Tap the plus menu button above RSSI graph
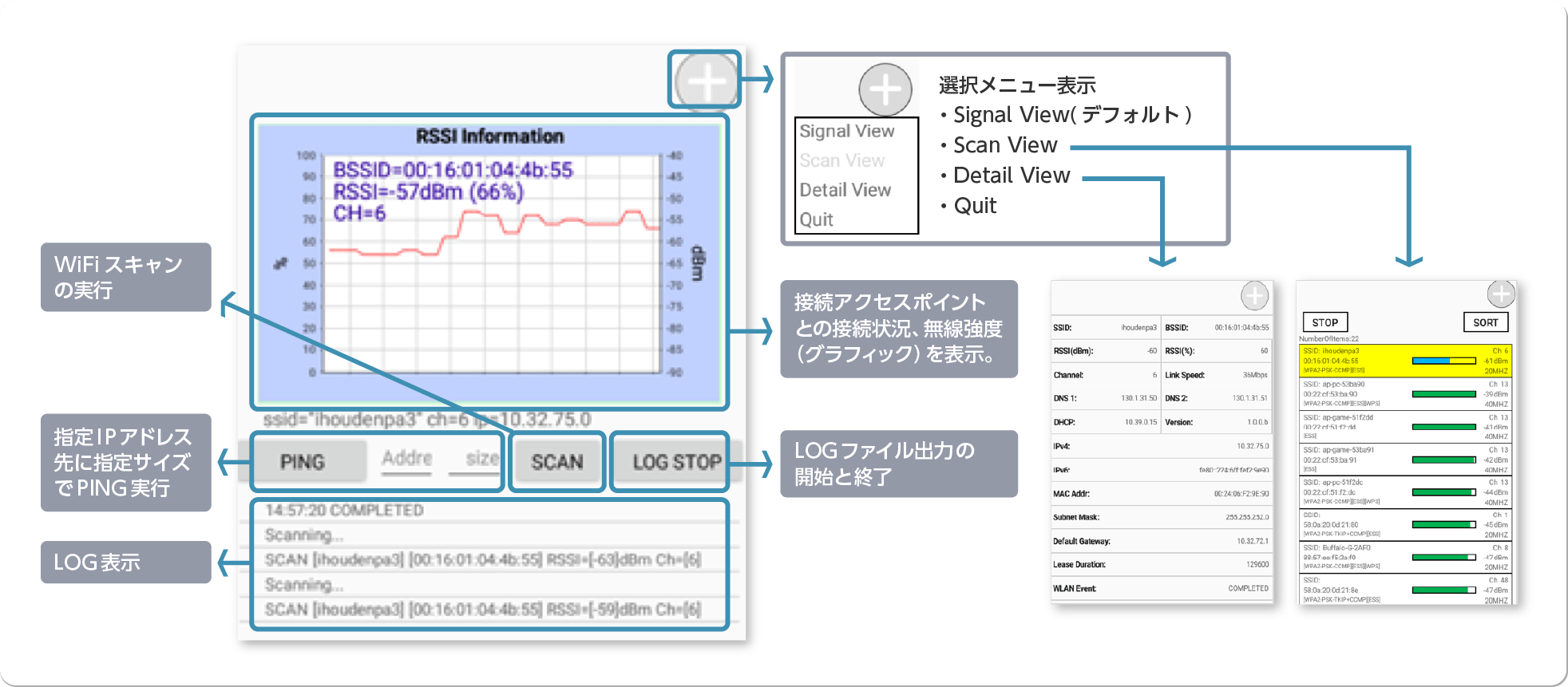Viewport: 1568px width, 687px height. [706, 81]
